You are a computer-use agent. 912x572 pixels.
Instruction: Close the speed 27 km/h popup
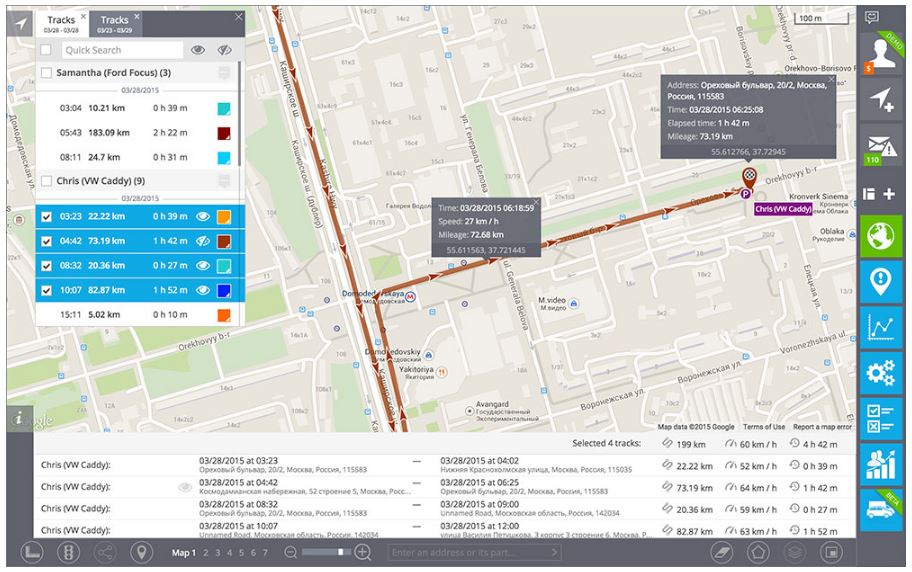click(x=536, y=202)
